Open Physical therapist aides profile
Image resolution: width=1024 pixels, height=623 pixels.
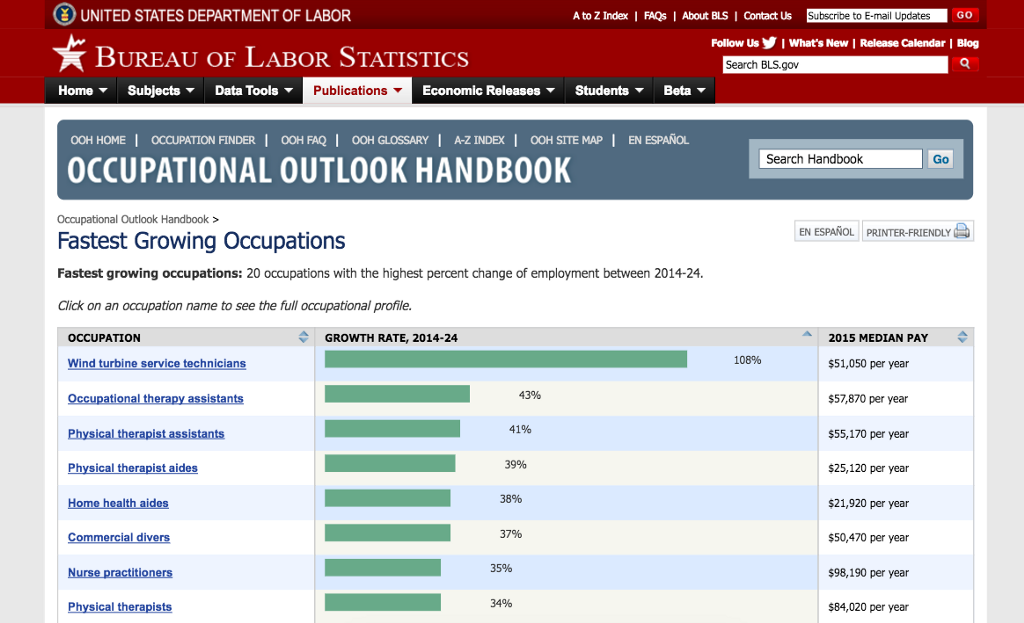(x=133, y=468)
